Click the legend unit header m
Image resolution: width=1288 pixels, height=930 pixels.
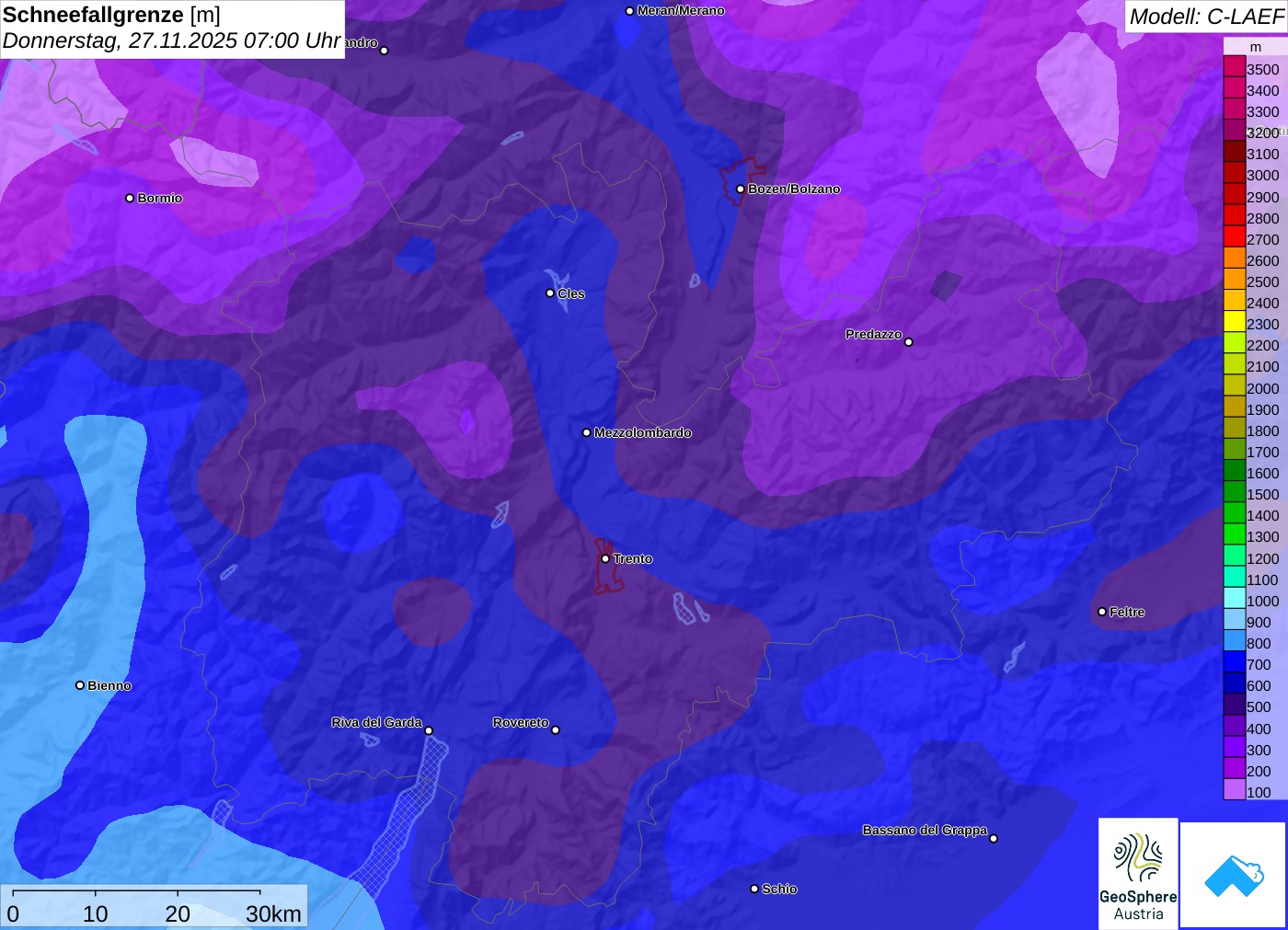tap(1255, 47)
